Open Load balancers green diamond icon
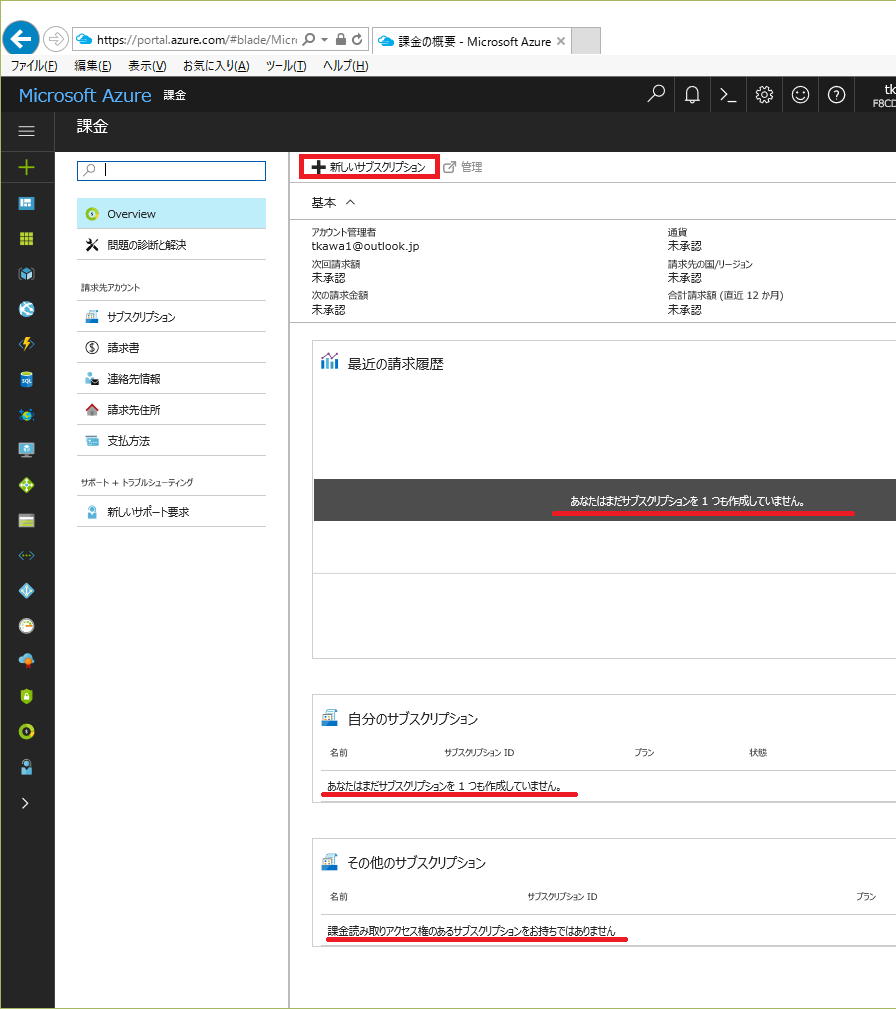Screen dimensions: 896x1009 26,485
